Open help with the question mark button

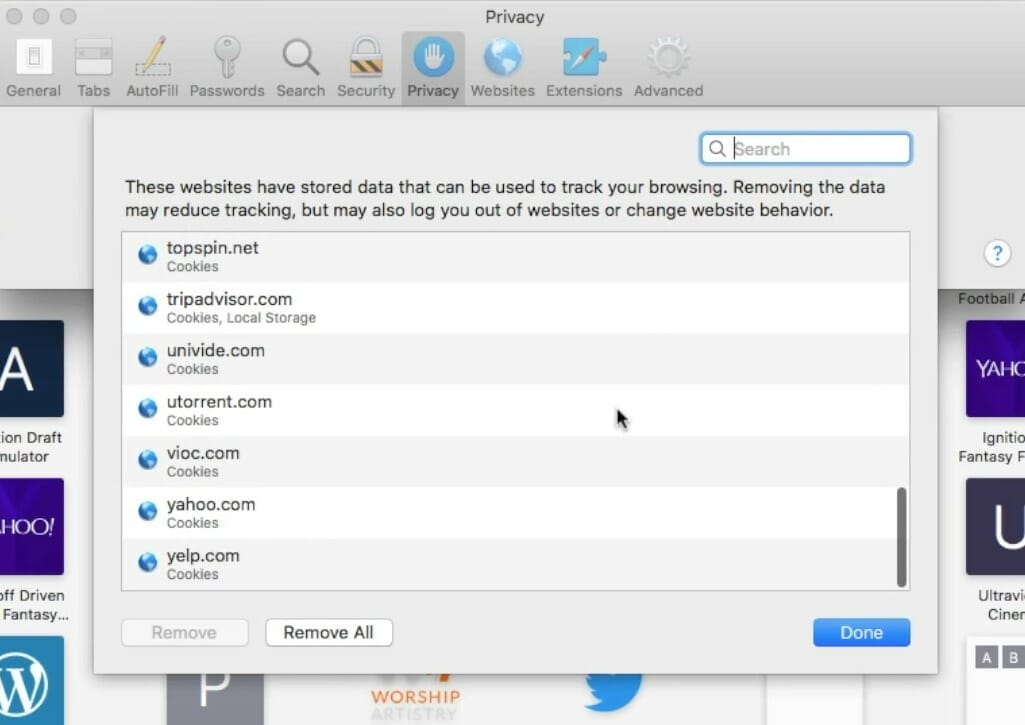coord(997,253)
